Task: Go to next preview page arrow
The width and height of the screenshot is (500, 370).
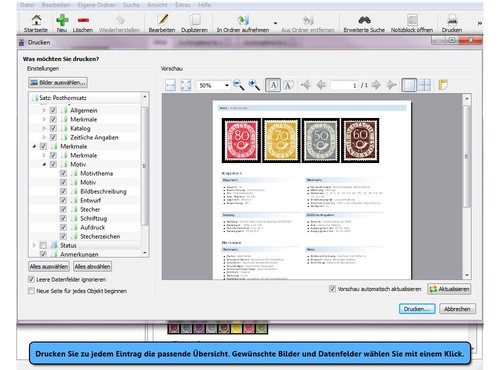Action: tap(376, 85)
